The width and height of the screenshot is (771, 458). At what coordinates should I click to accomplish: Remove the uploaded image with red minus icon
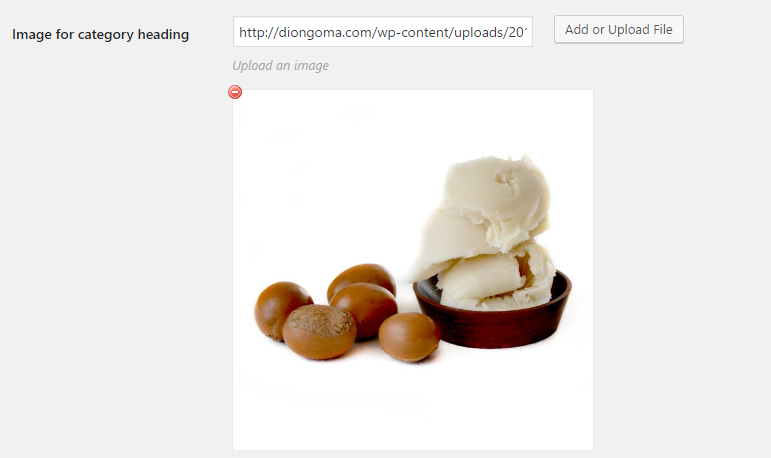click(235, 92)
